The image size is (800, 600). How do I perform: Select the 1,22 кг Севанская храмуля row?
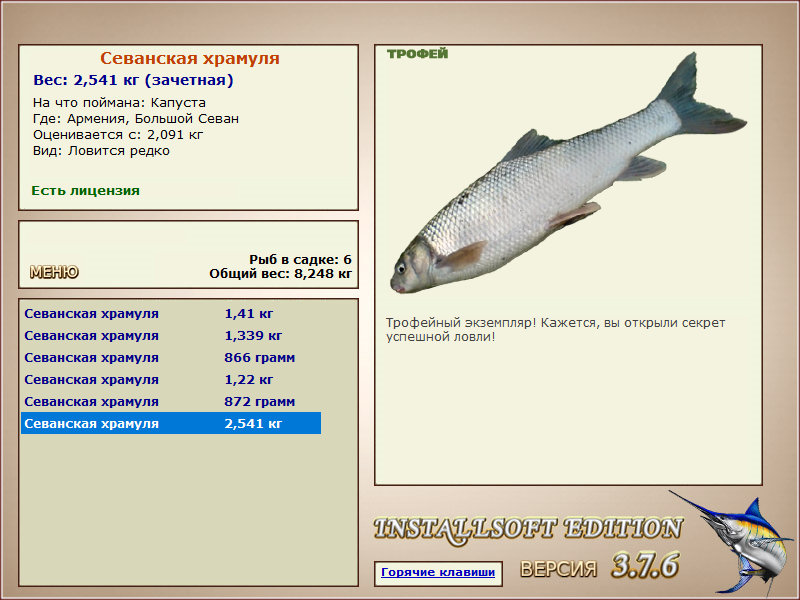171,380
